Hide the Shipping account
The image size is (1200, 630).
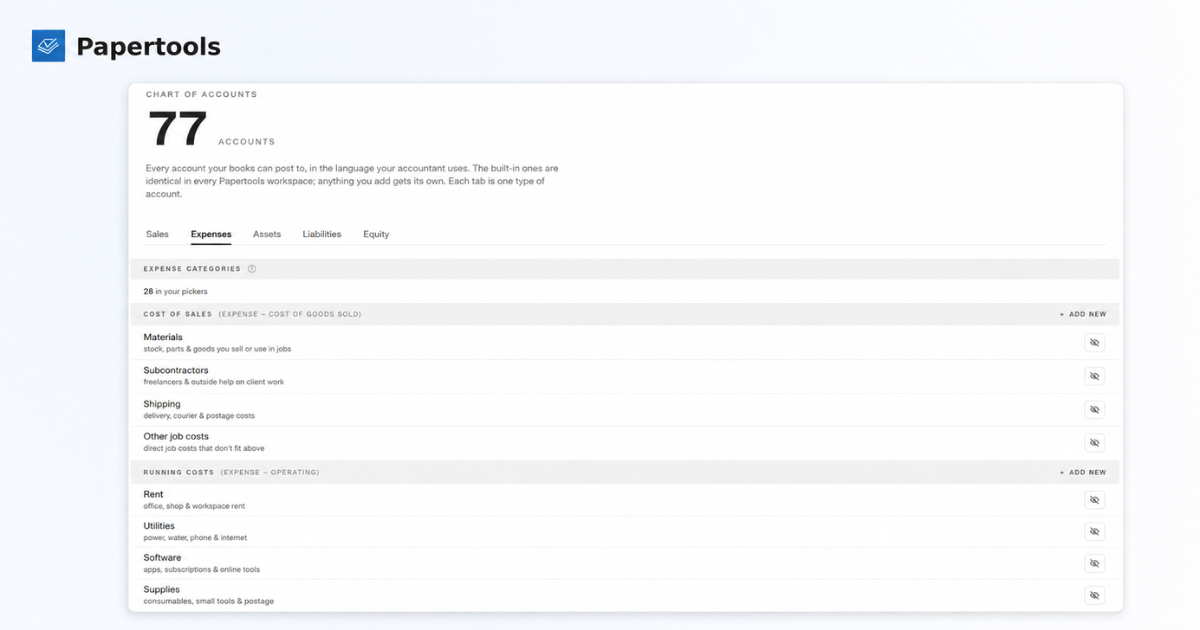click(1094, 410)
